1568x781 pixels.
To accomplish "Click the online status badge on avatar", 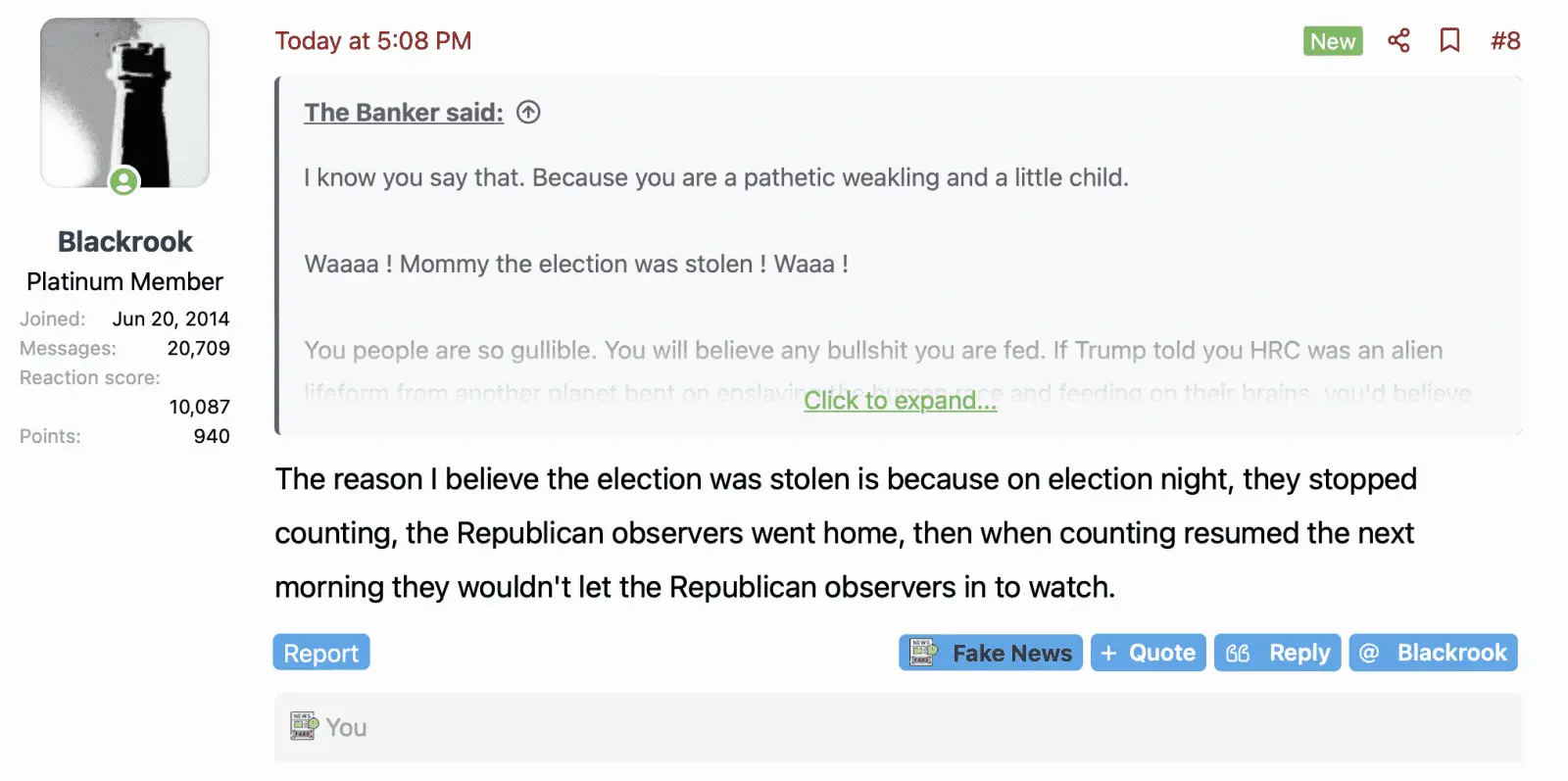I will click(x=123, y=181).
